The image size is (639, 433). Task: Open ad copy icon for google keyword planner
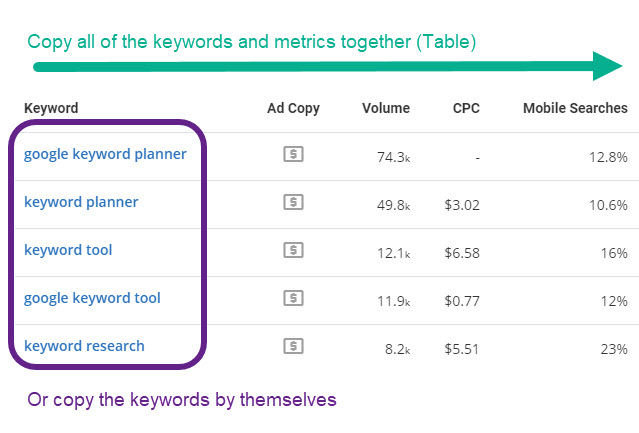[x=293, y=154]
